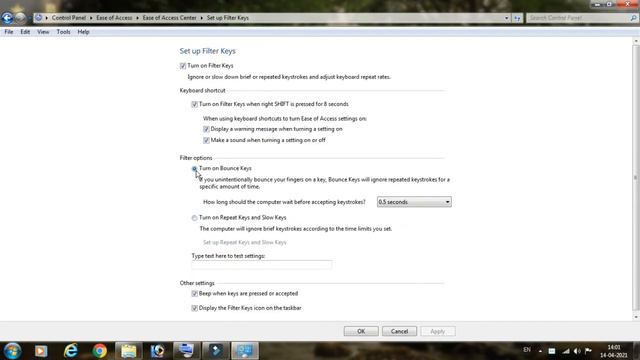
Task: Open the 0.5 seconds wait time dropdown
Action: [x=414, y=202]
